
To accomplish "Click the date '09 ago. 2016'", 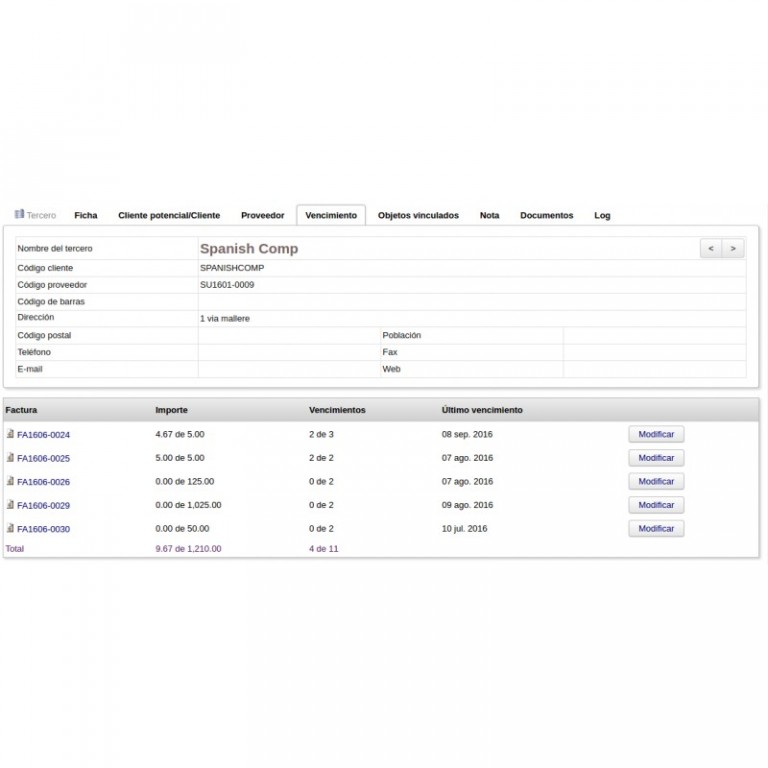I will tap(467, 504).
